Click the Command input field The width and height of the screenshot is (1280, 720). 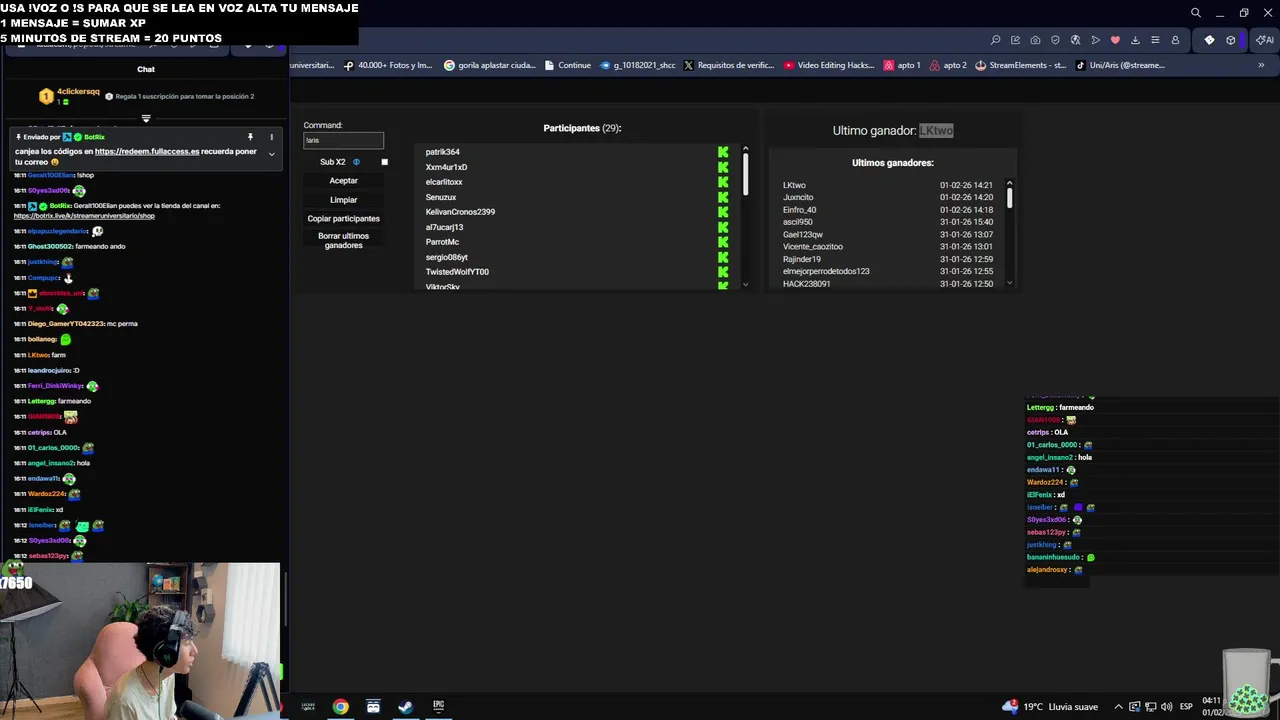point(343,140)
